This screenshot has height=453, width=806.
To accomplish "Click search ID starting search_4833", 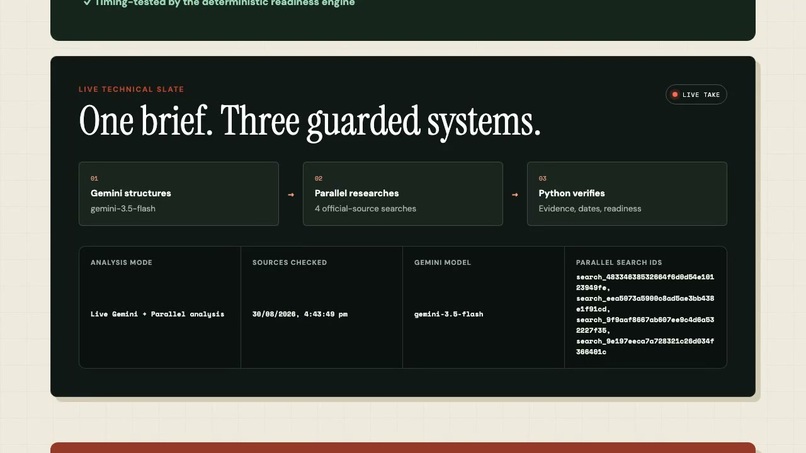I will [645, 282].
